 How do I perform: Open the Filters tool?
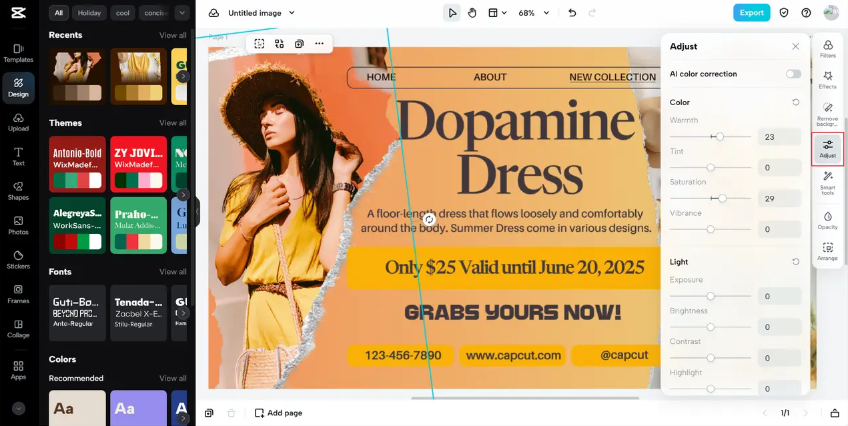pyautogui.click(x=827, y=49)
